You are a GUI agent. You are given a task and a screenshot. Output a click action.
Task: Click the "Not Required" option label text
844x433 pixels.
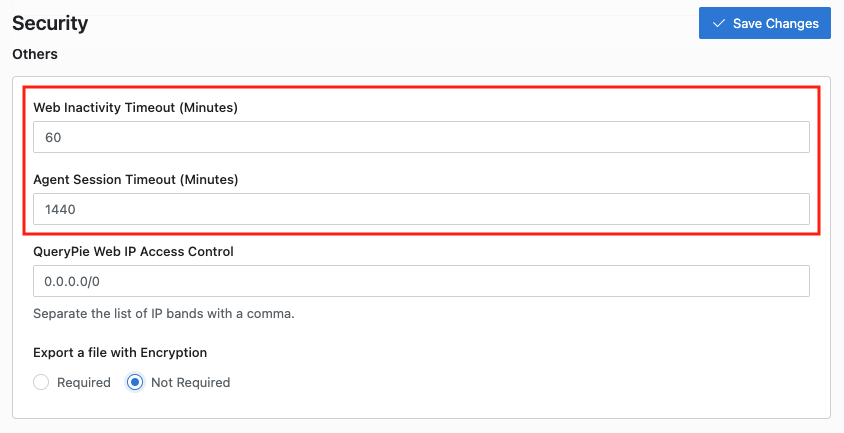point(191,382)
